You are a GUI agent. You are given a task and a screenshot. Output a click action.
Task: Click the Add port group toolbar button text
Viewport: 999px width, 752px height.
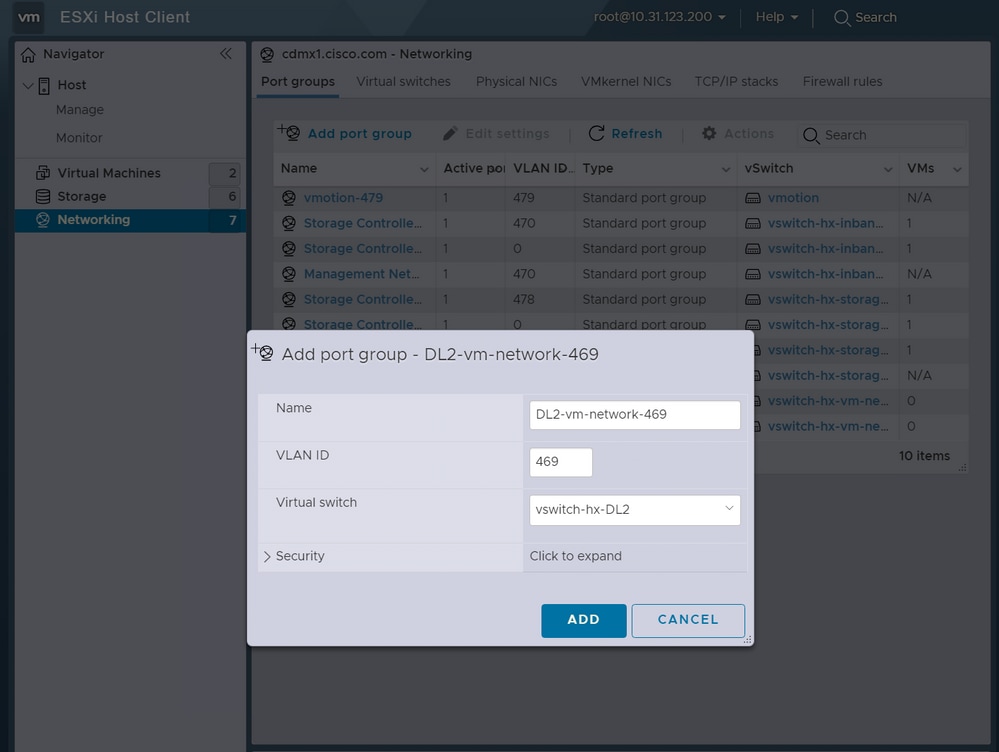click(x=359, y=134)
